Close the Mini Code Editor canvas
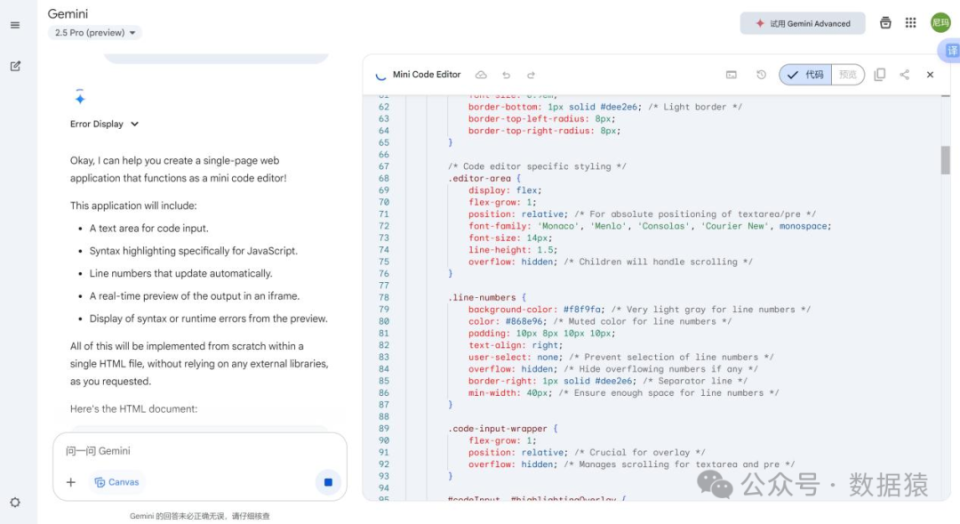Viewport: 960px width, 524px height. coord(930,75)
